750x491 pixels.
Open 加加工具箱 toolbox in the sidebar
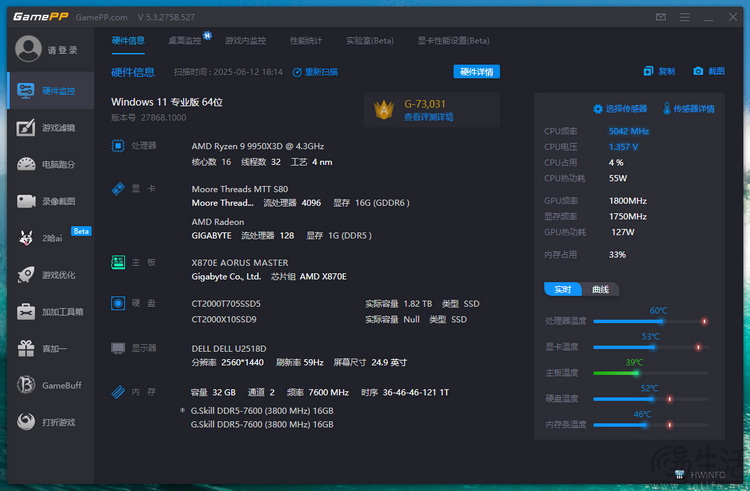point(51,312)
